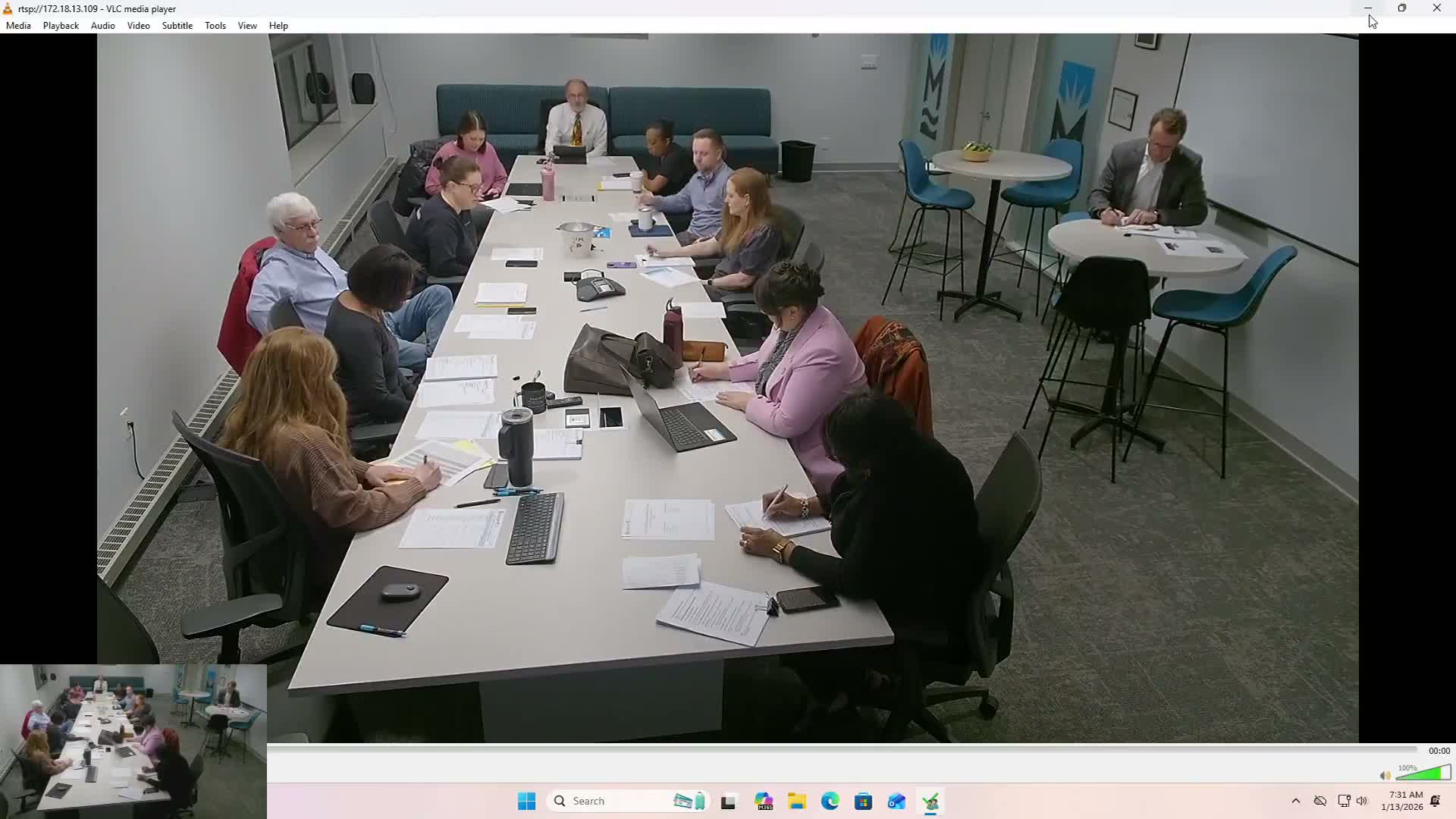Open Microsoft Store from taskbar

coord(863,801)
